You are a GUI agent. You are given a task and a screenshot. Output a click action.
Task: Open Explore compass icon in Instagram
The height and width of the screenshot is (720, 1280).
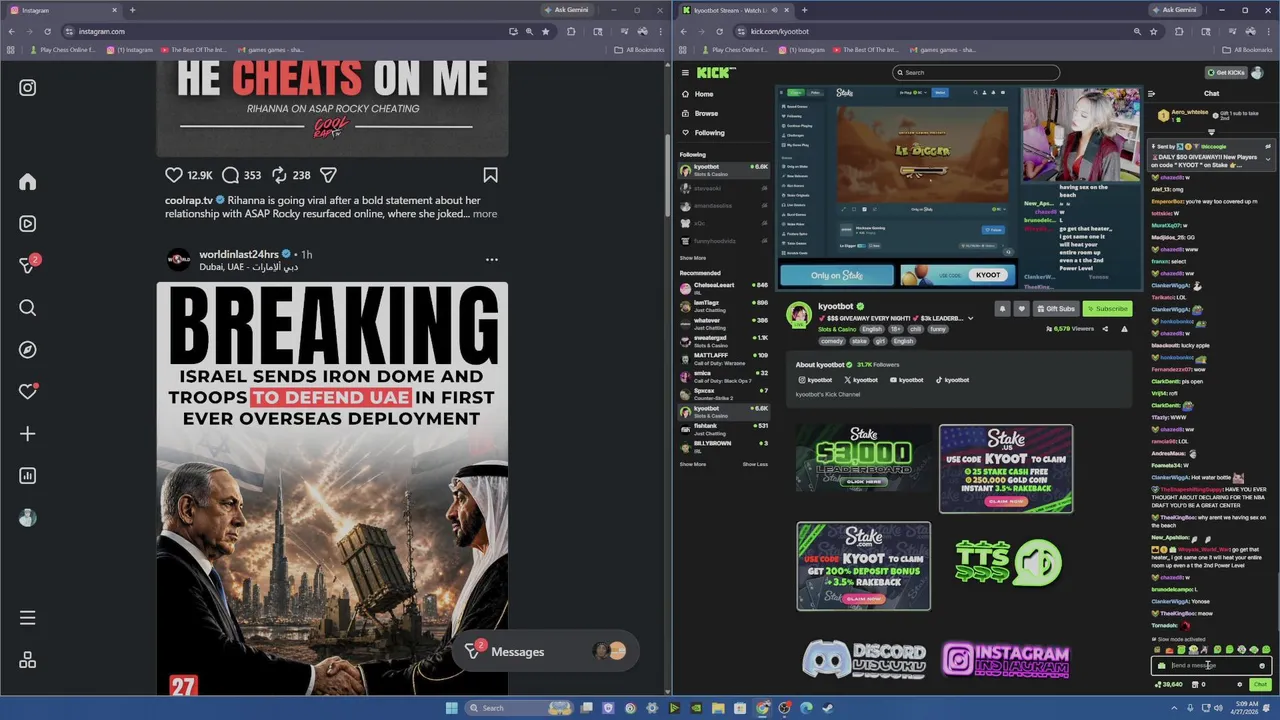(x=28, y=350)
